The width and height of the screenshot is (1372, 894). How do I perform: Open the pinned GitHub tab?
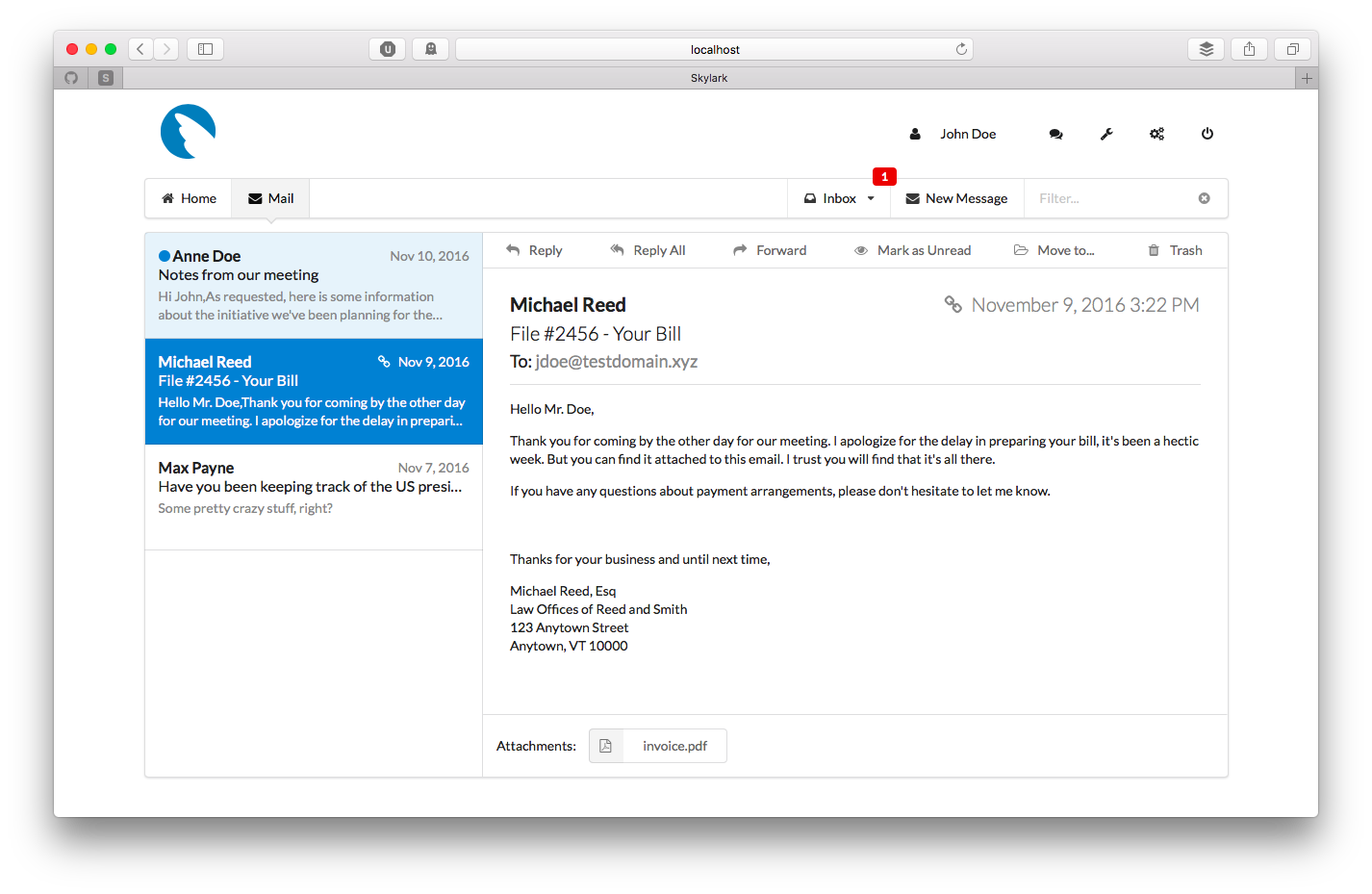coord(71,78)
